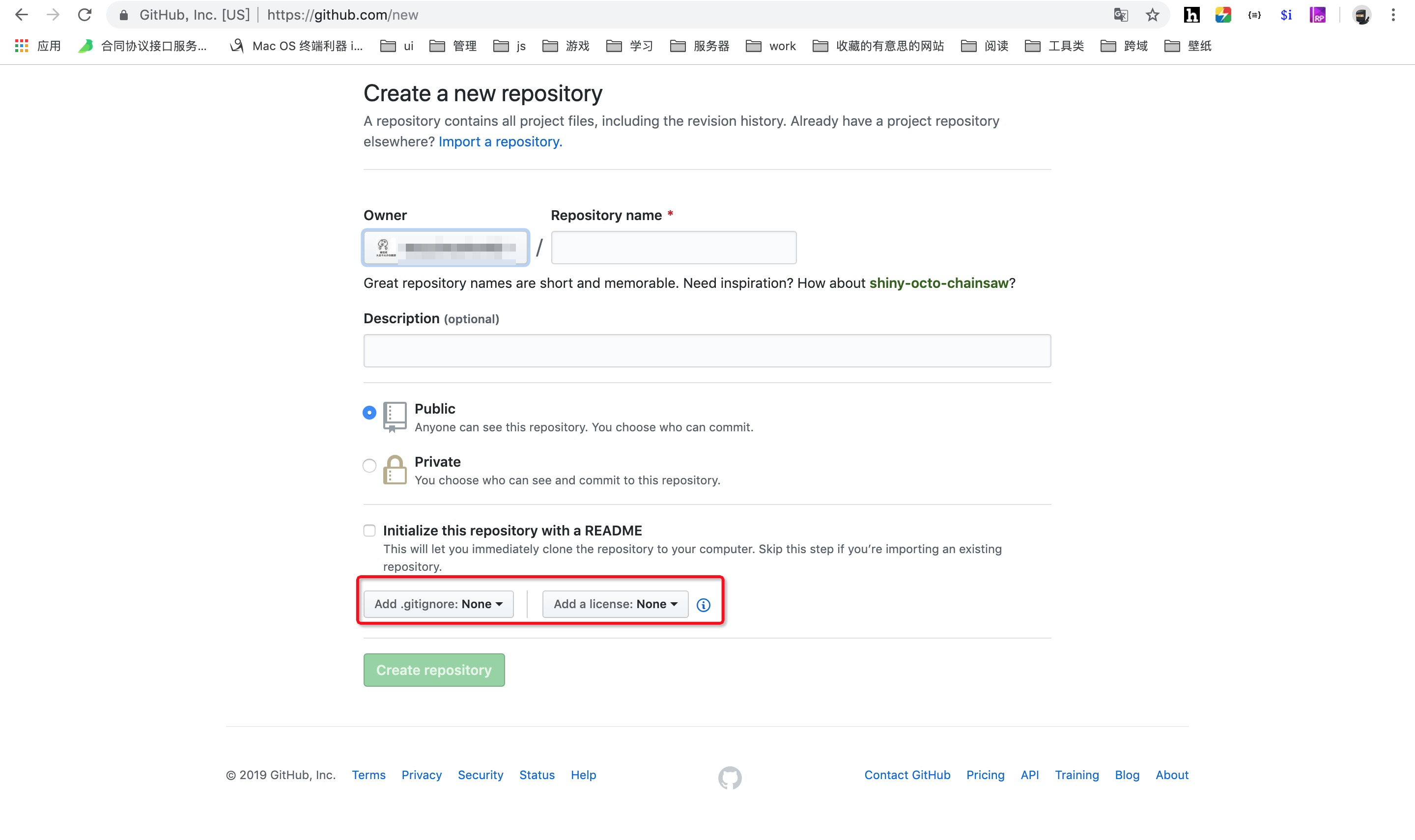The image size is (1415, 840).
Task: Click the license info circle icon
Action: tap(703, 605)
